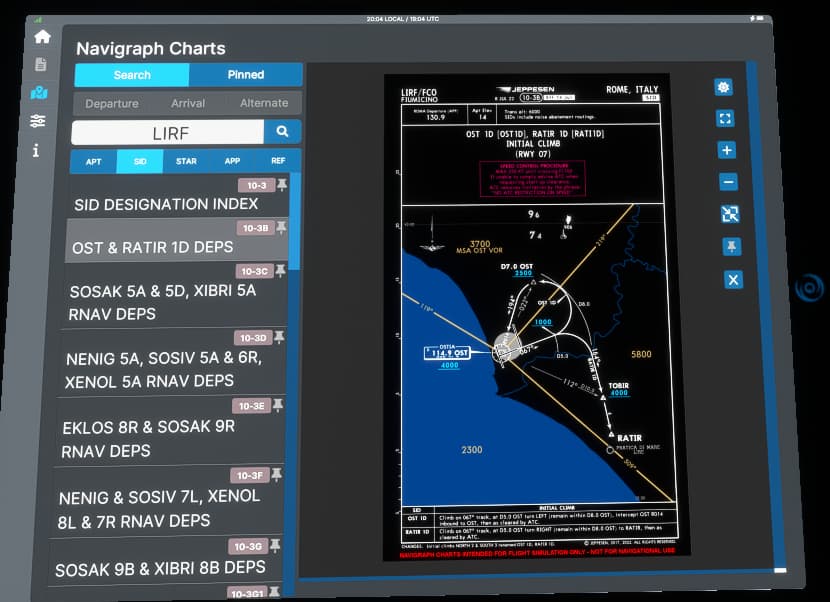
Task: Zoom out of chart with minus icon
Action: 728,182
